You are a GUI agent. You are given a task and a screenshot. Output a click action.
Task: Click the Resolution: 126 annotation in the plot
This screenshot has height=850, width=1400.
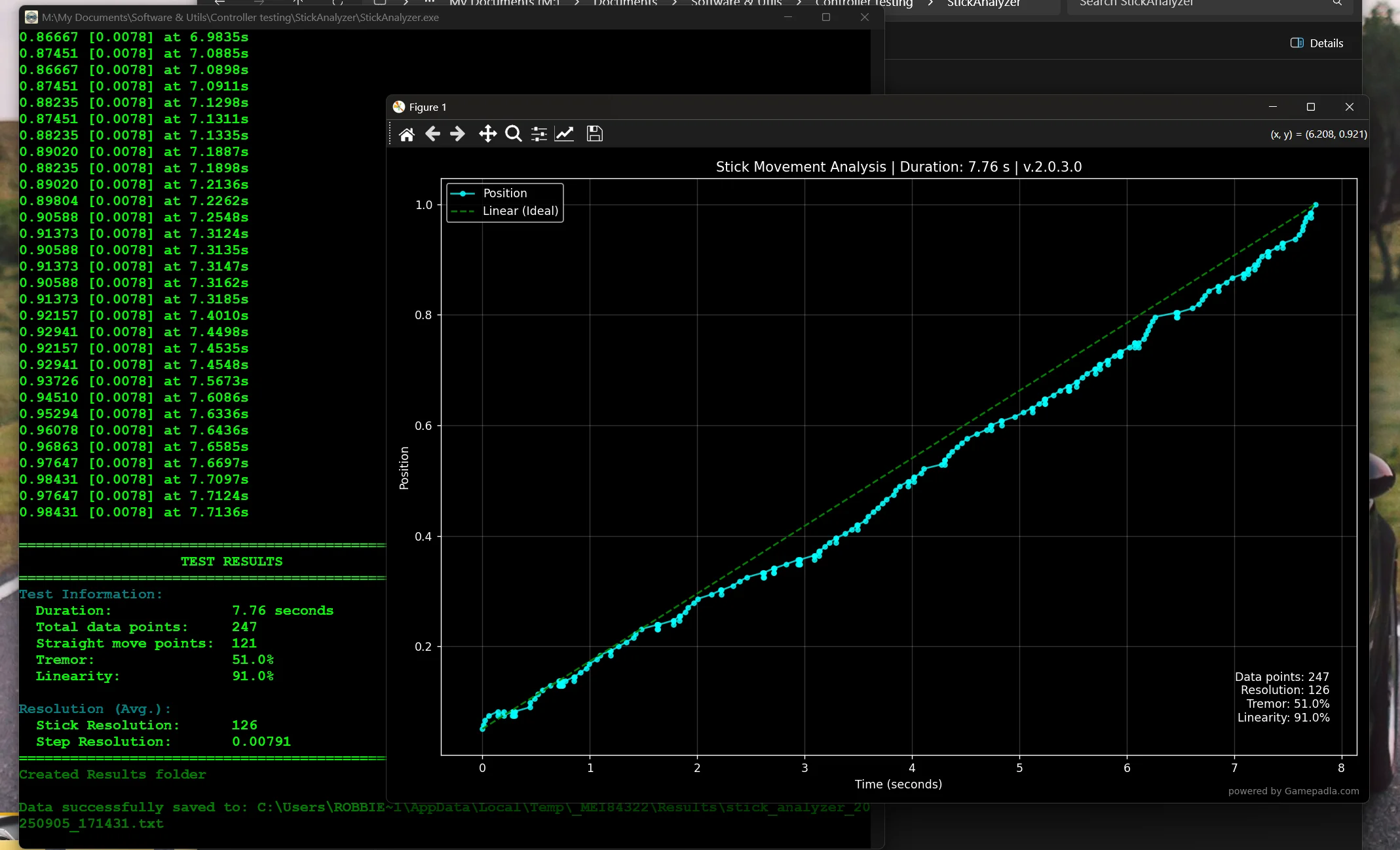coord(1285,690)
